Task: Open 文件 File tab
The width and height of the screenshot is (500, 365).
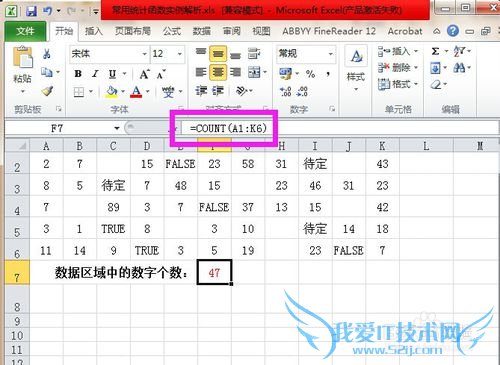Action: tap(25, 31)
